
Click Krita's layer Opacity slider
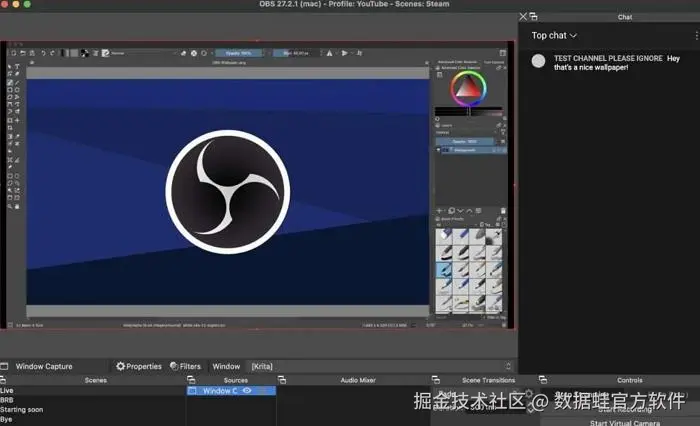[x=465, y=141]
